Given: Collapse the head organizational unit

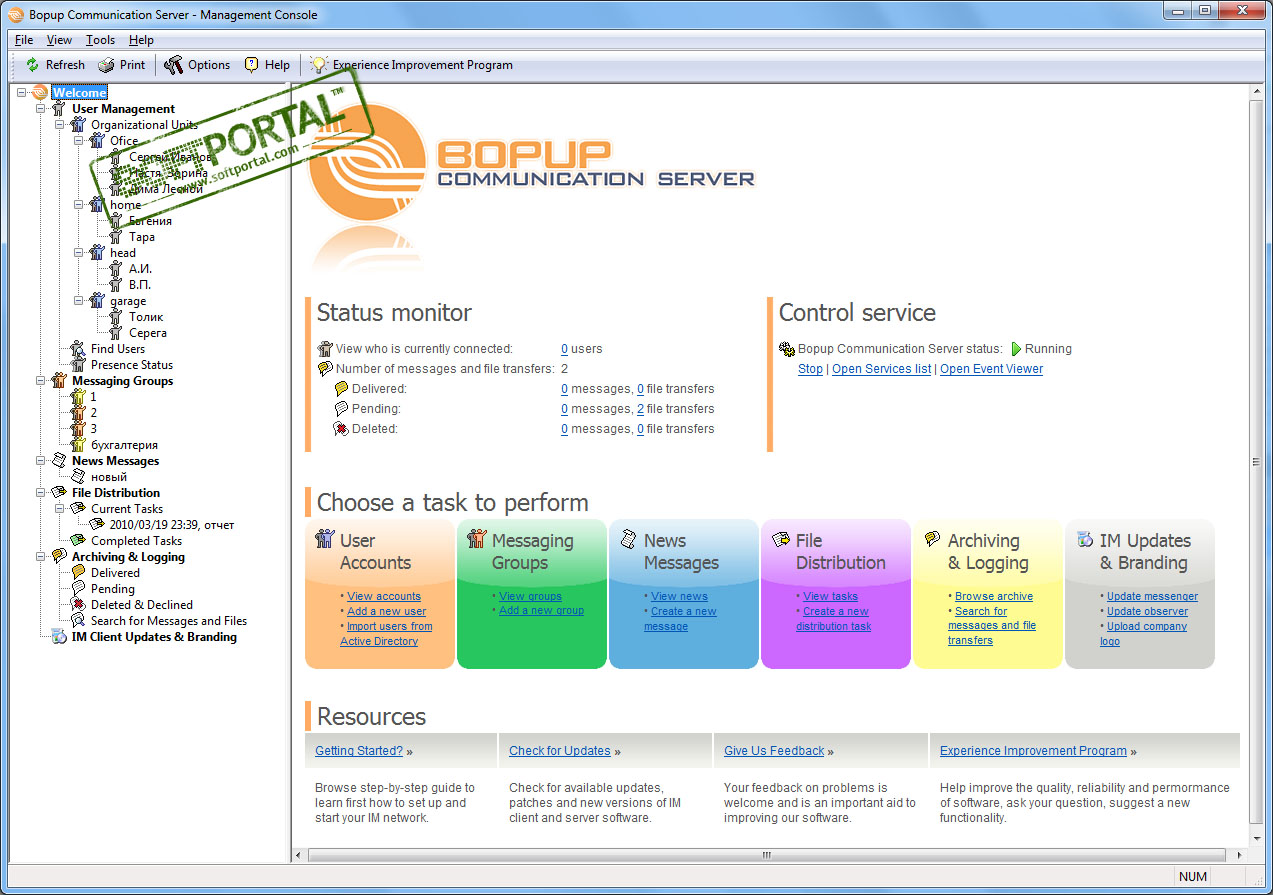Looking at the screenshot, I should pos(78,253).
